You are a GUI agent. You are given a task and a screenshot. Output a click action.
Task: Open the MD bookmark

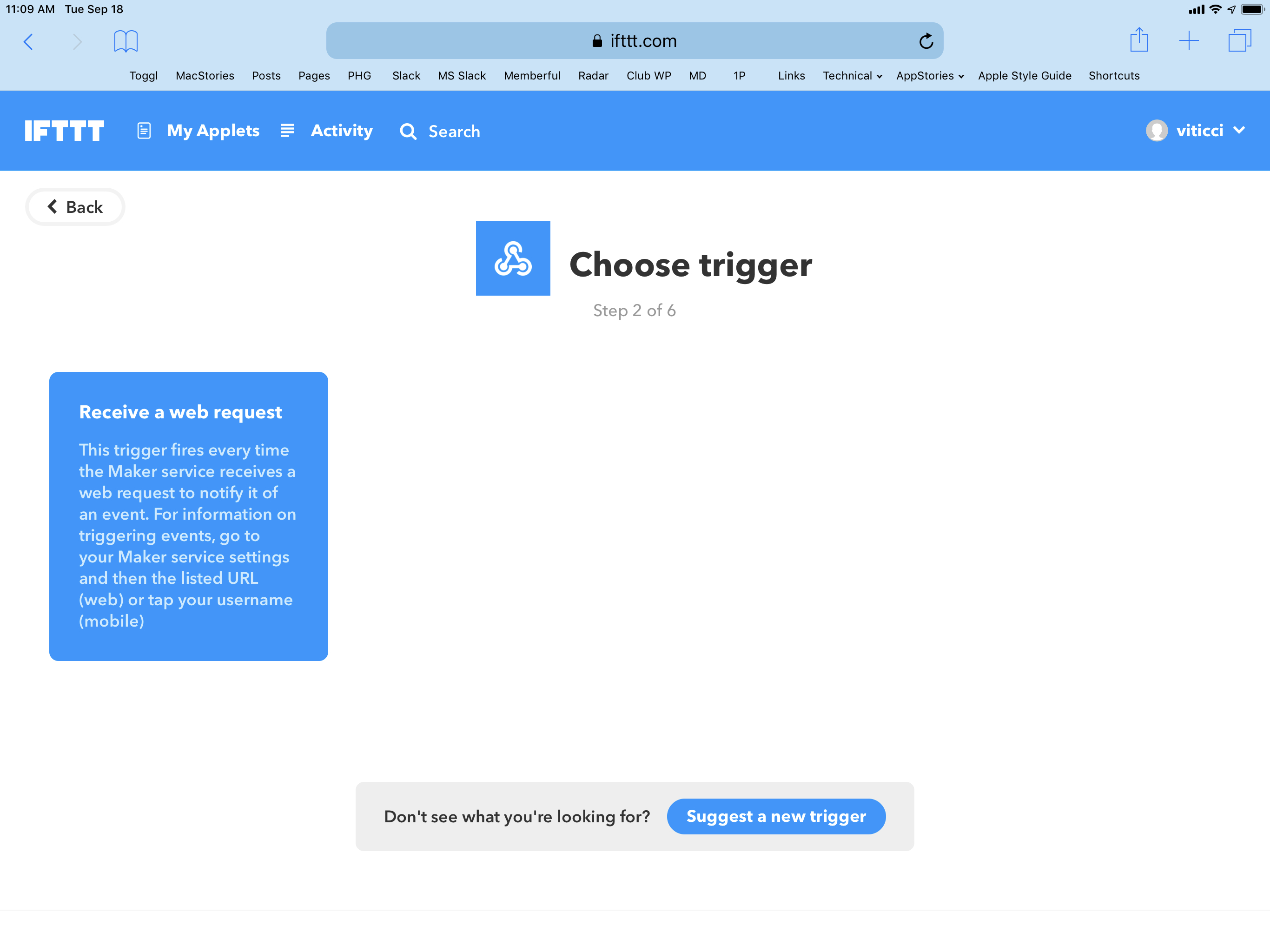point(698,76)
